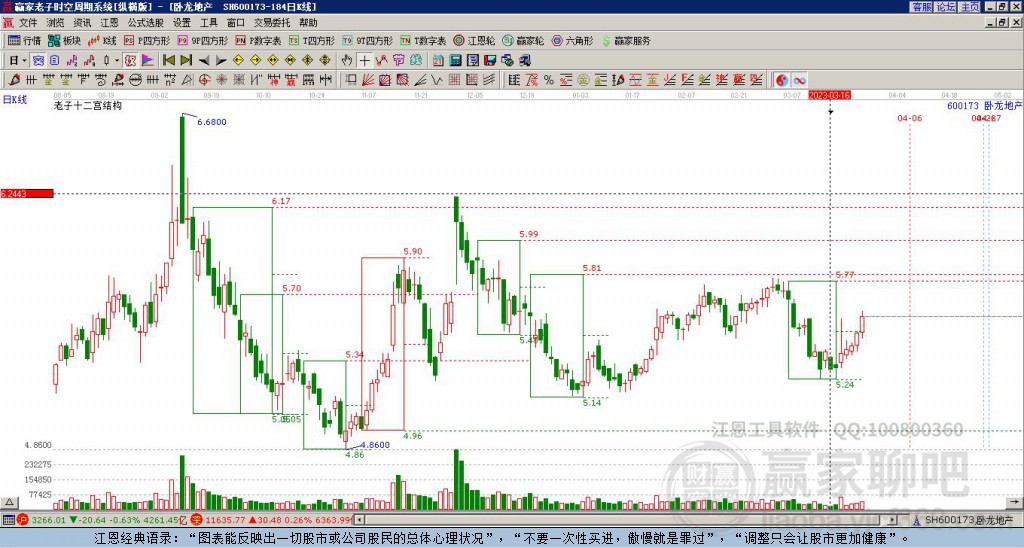Open the T四方形 tool (TS icon)
Image resolution: width=1024 pixels, height=548 pixels.
click(312, 40)
